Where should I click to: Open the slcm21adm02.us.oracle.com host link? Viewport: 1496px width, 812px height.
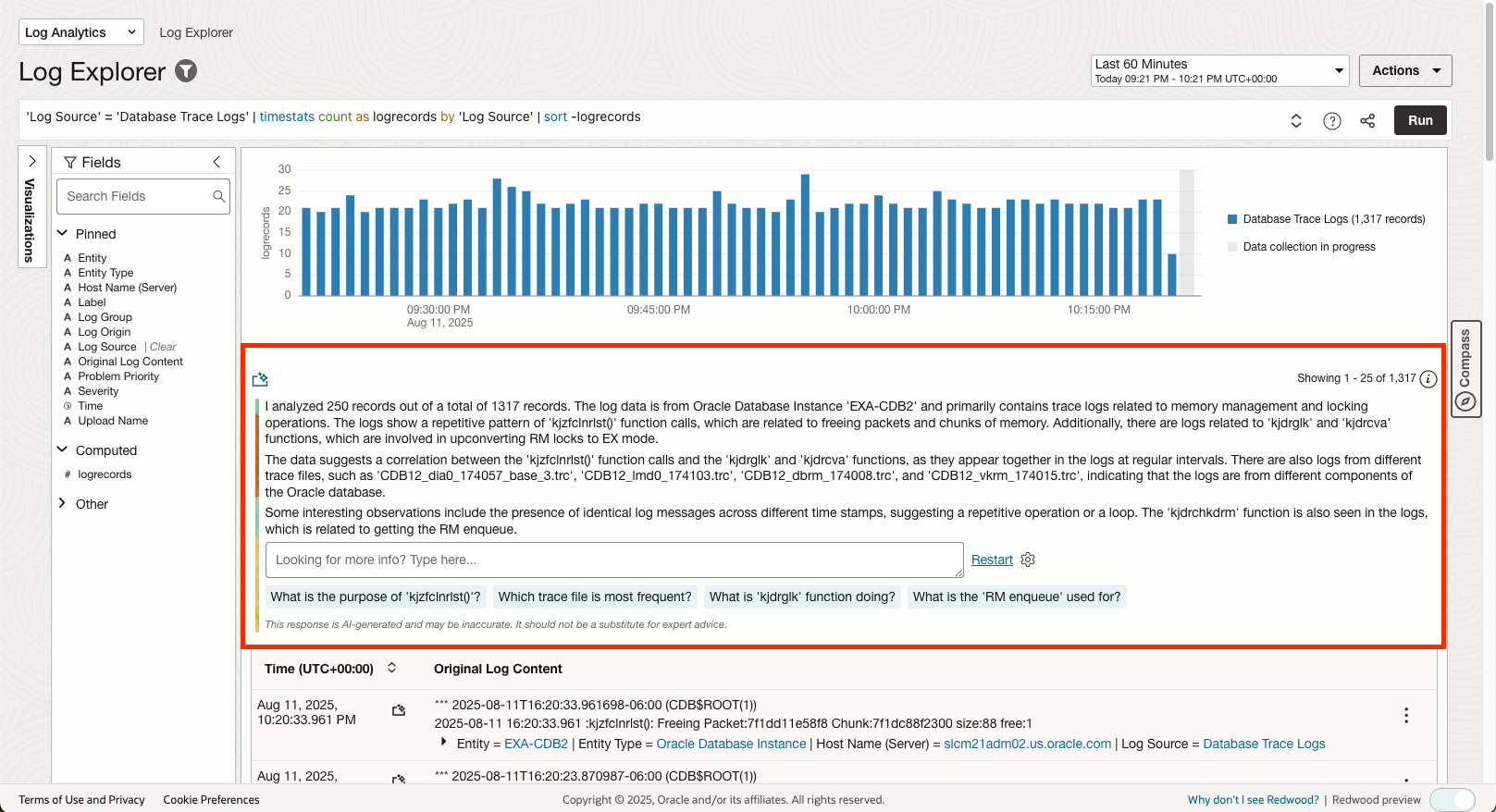tap(1027, 744)
